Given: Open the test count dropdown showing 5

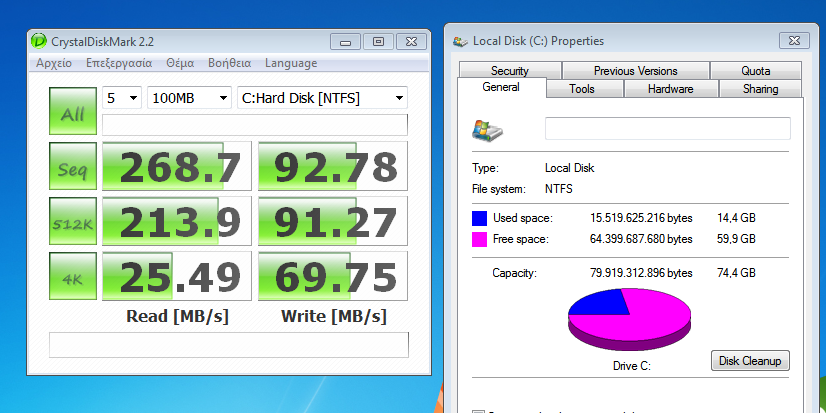Looking at the screenshot, I should (x=122, y=97).
